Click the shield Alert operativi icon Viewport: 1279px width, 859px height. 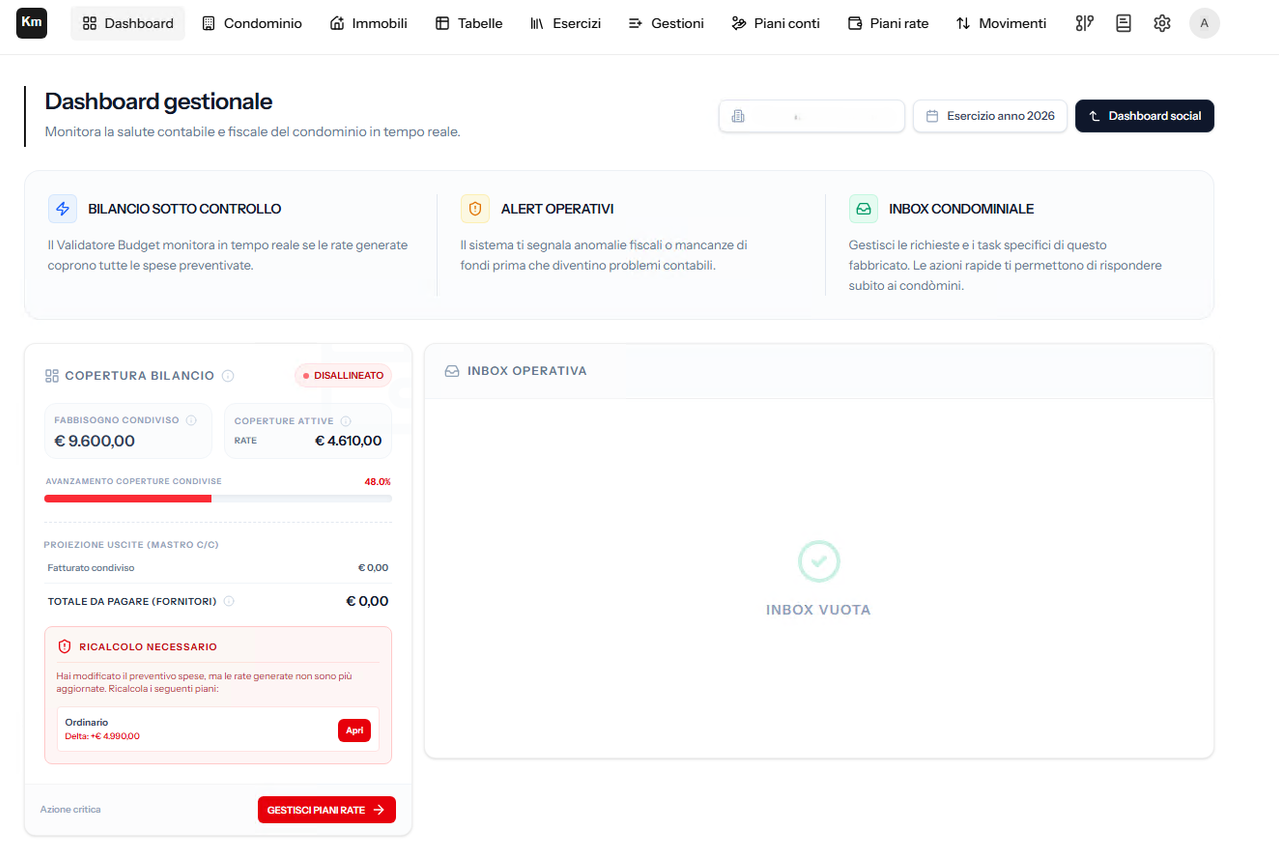(x=475, y=209)
